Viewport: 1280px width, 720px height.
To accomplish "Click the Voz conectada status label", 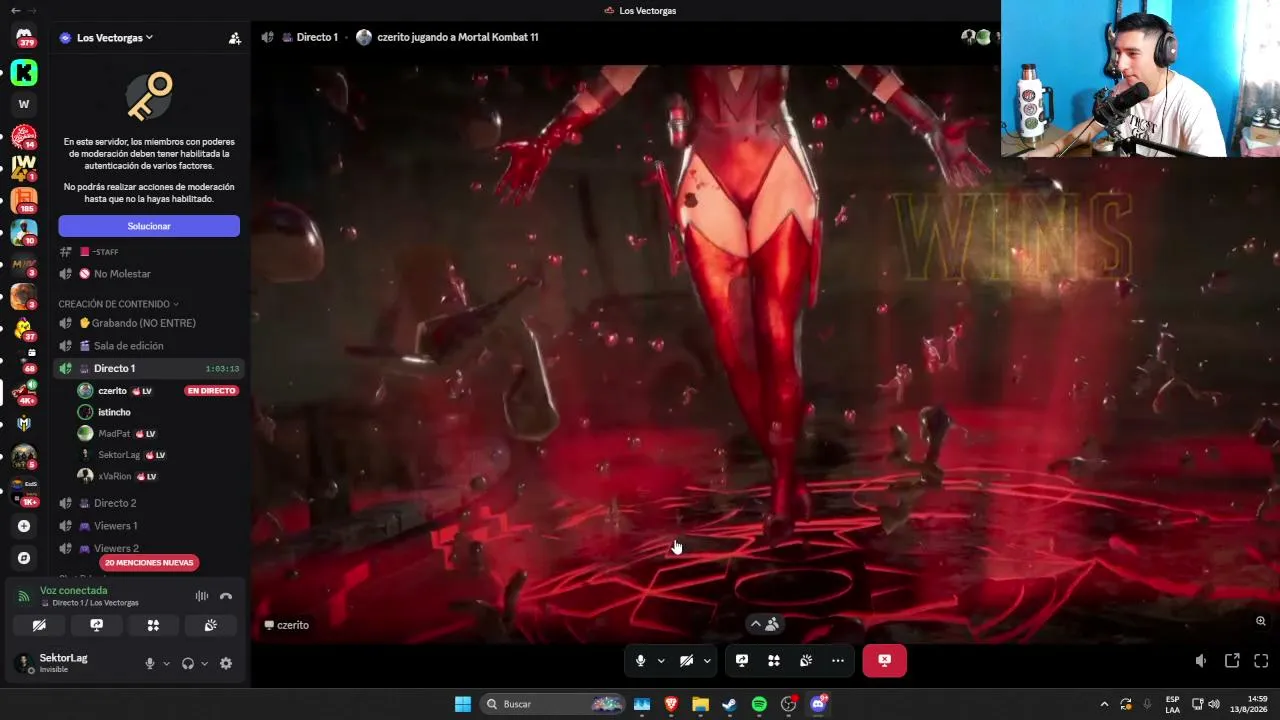I will pos(73,591).
